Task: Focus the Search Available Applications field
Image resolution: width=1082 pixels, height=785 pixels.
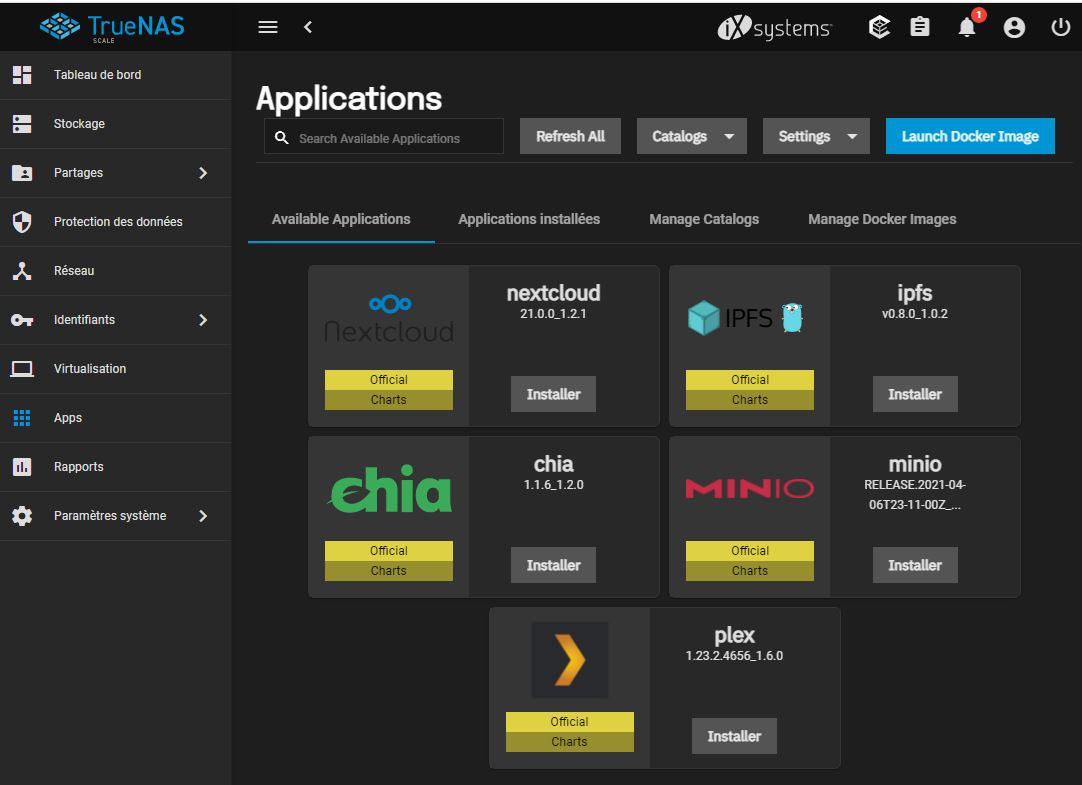Action: coord(384,136)
